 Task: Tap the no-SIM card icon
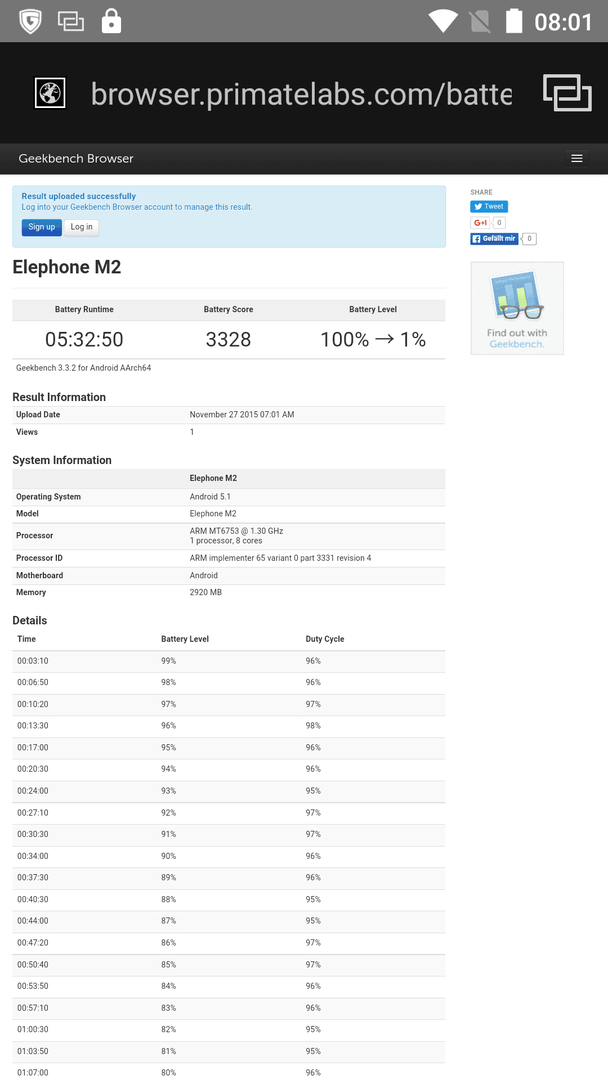coord(480,21)
